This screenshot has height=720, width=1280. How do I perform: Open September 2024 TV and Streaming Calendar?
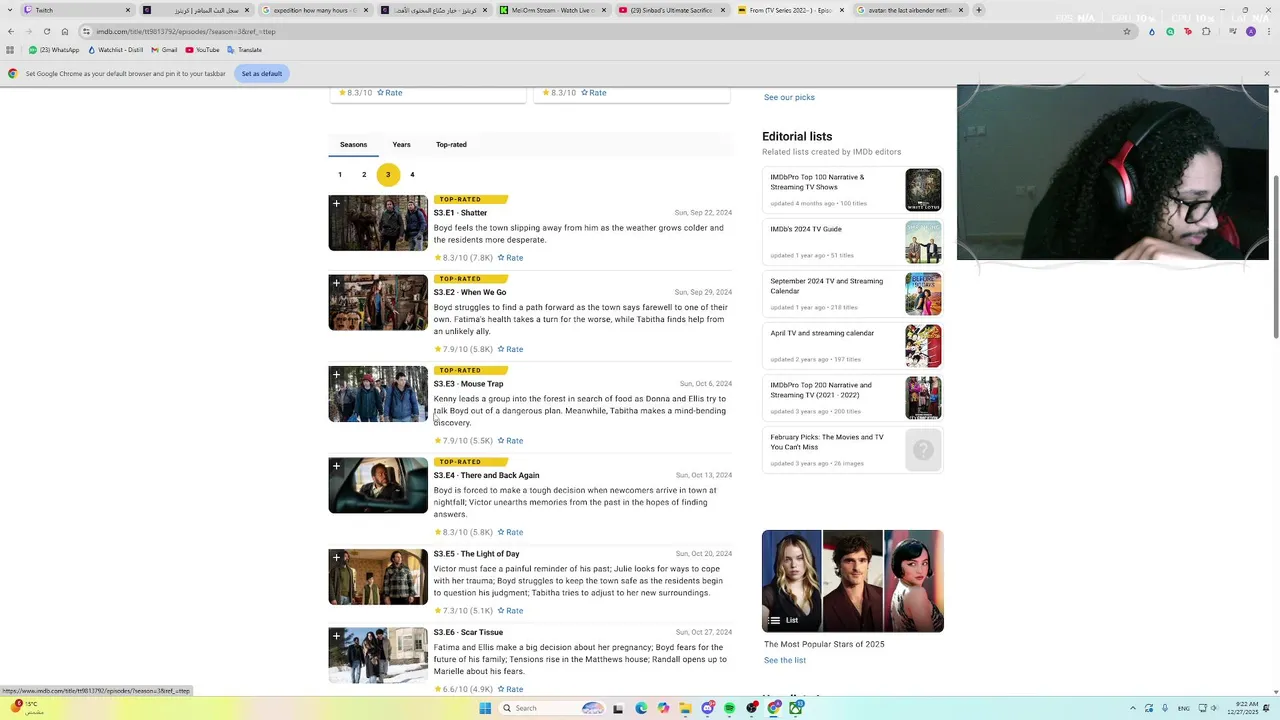pyautogui.click(x=852, y=294)
